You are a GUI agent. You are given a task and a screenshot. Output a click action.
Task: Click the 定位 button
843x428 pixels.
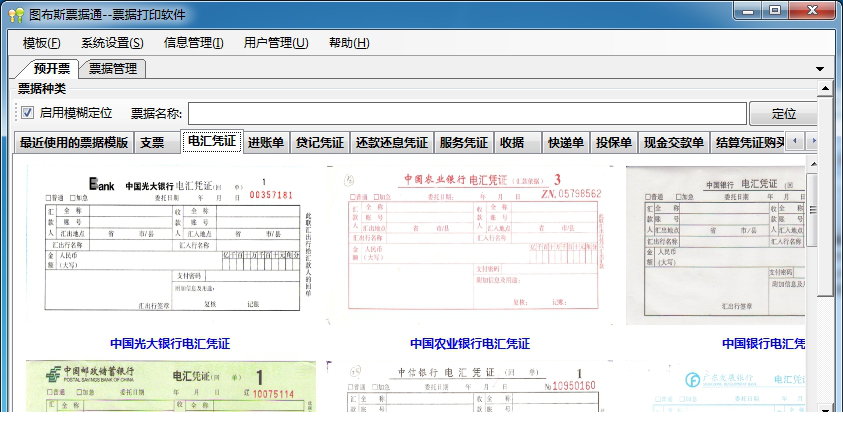click(x=783, y=113)
